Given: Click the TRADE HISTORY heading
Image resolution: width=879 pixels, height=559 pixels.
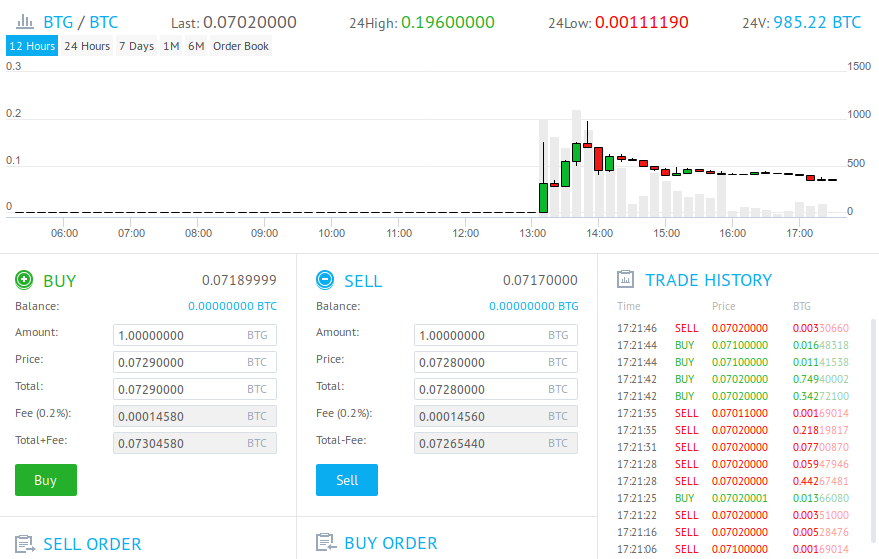Looking at the screenshot, I should 709,280.
